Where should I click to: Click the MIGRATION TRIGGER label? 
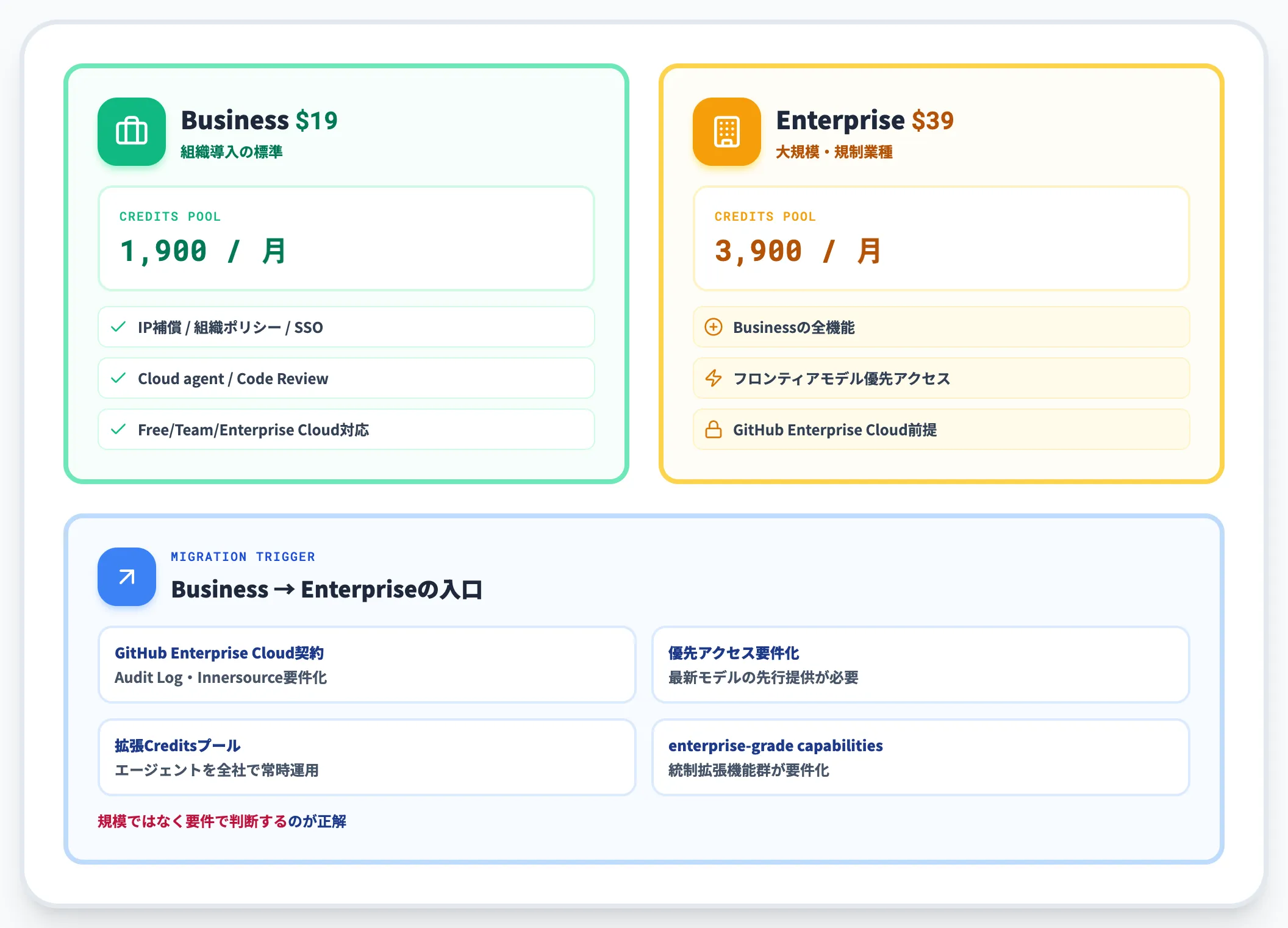243,557
